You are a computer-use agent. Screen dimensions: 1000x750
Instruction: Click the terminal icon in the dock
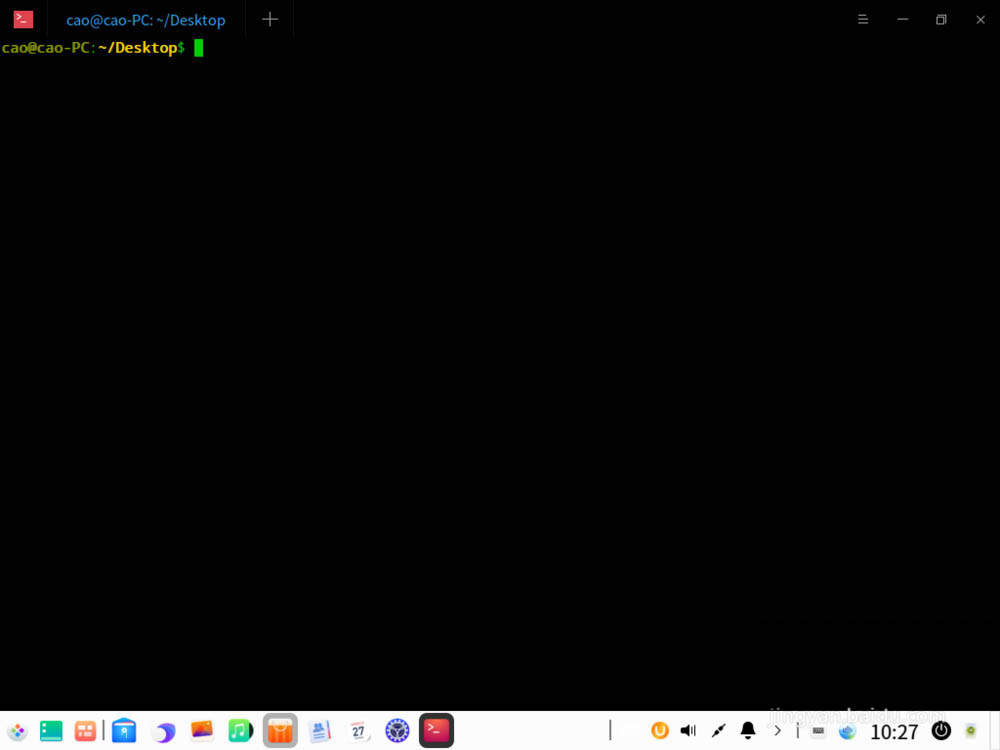tap(436, 731)
